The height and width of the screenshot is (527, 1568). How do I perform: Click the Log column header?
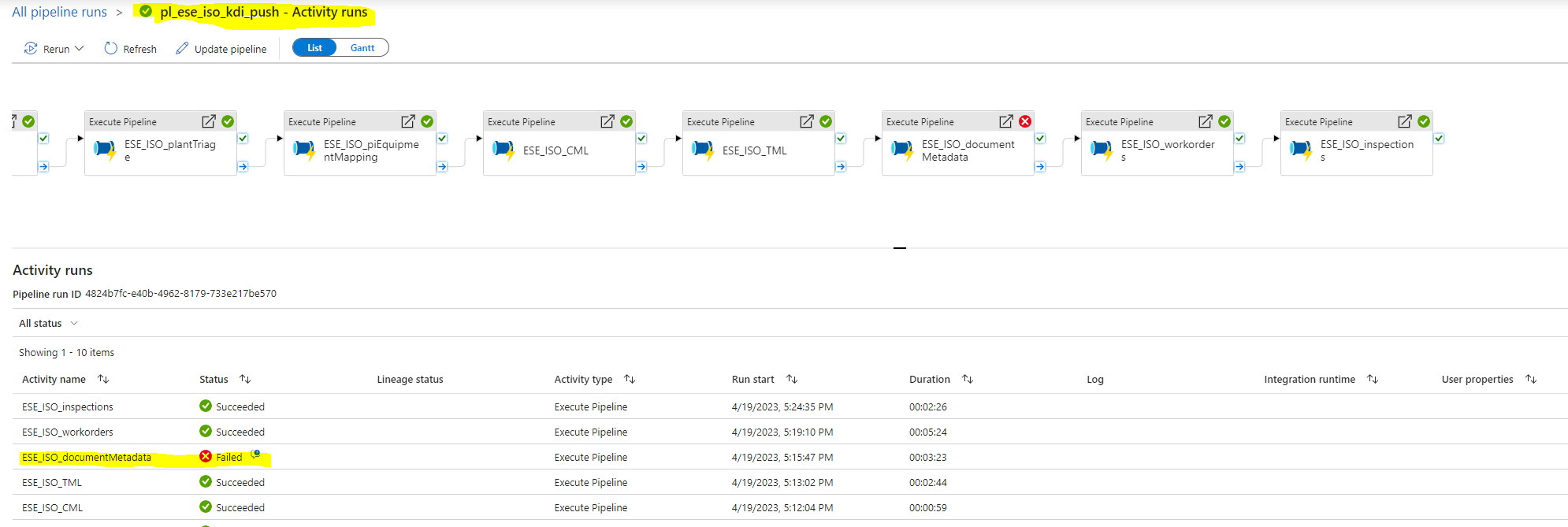pyautogui.click(x=1095, y=380)
